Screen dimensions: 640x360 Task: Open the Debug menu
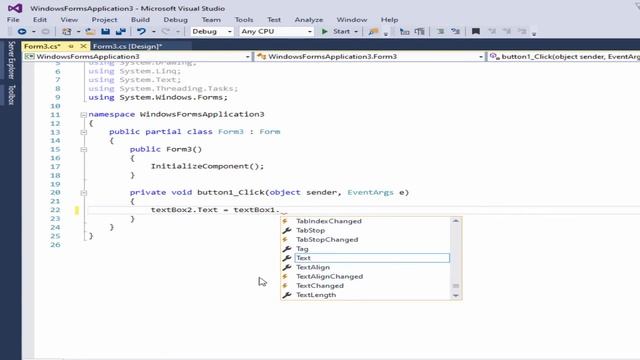tap(176, 20)
